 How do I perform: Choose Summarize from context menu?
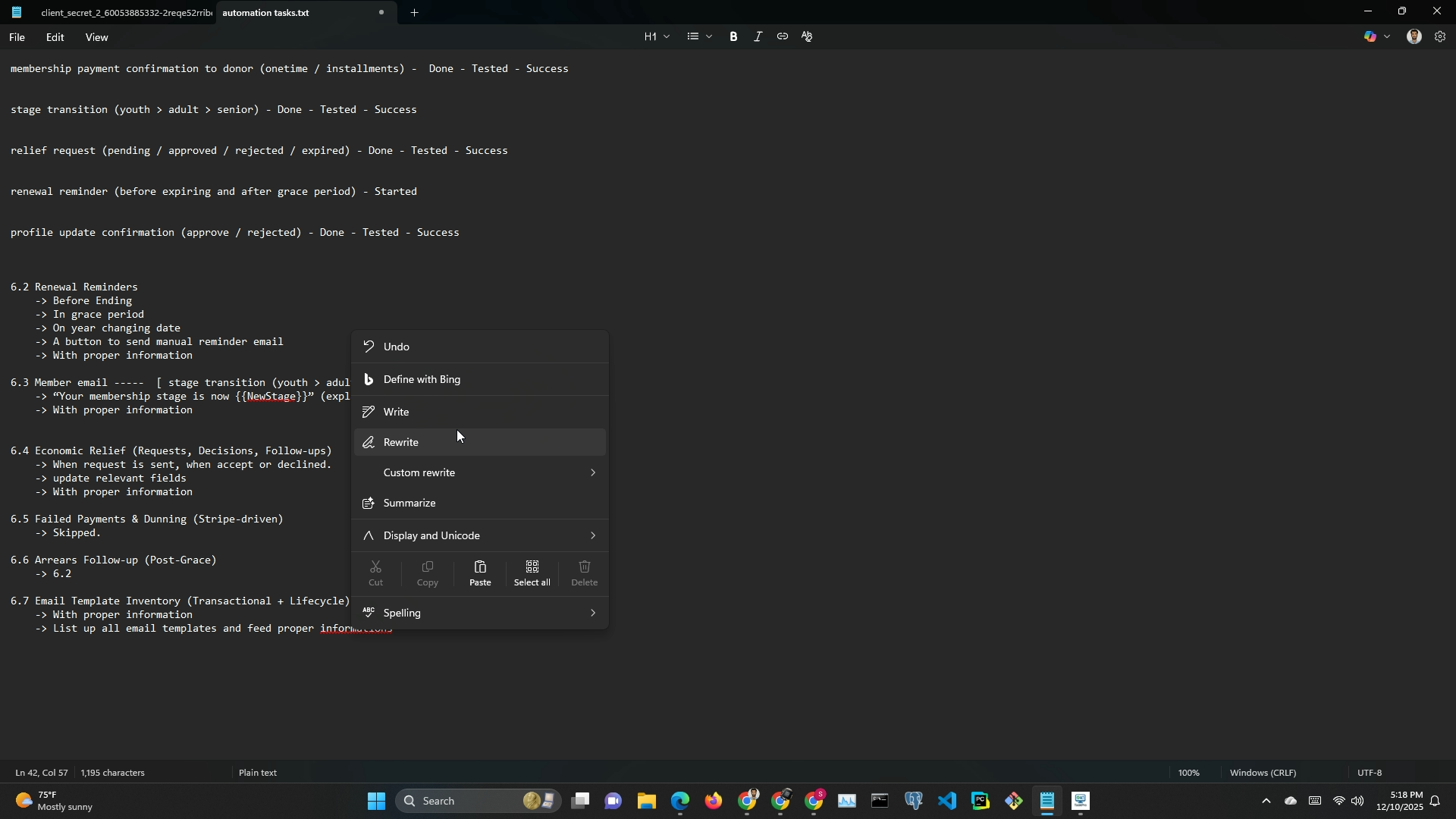coord(409,504)
